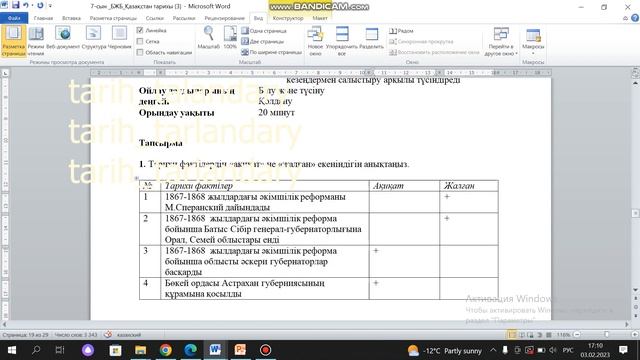Open Bandicam recorder from taskbar
Image resolution: width=640 pixels, height=360 pixels.
[265, 350]
